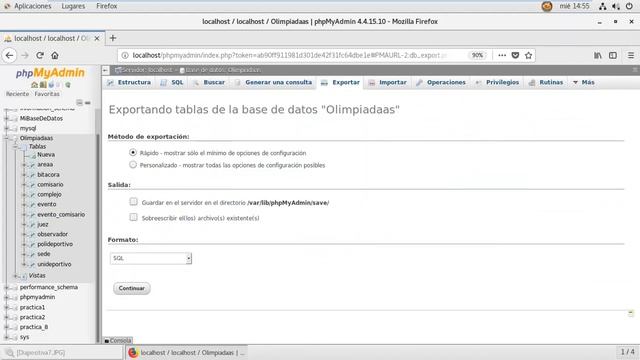The image size is (640, 360).
Task: Collapse navigation panel arrow at breadcrumb
Action: point(105,70)
